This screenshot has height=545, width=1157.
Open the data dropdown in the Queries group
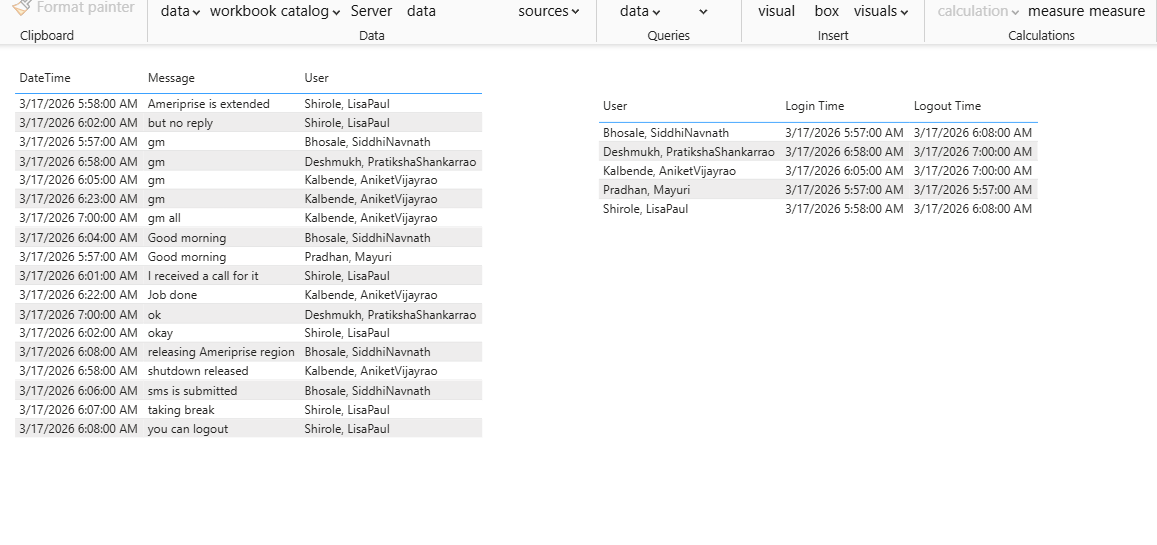640,11
